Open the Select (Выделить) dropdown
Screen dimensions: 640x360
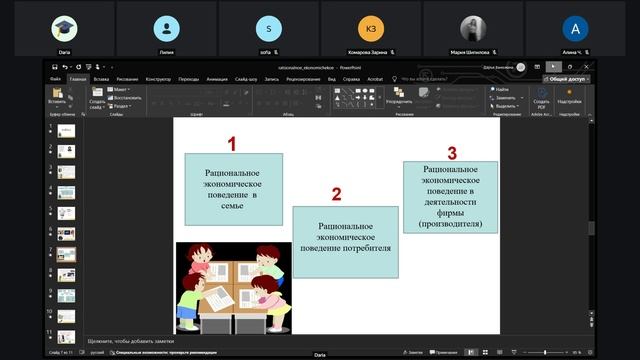504,106
